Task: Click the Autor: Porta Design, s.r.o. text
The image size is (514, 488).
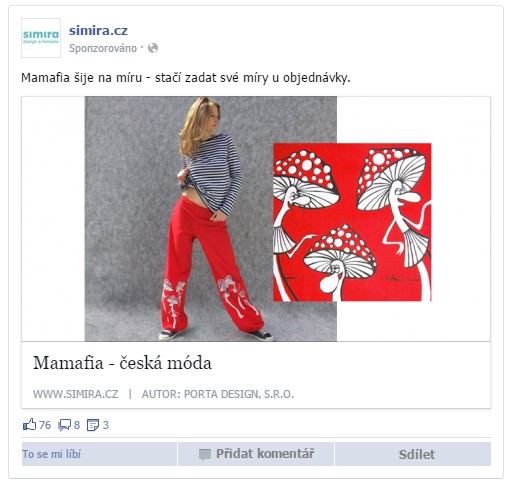Action: [218, 394]
